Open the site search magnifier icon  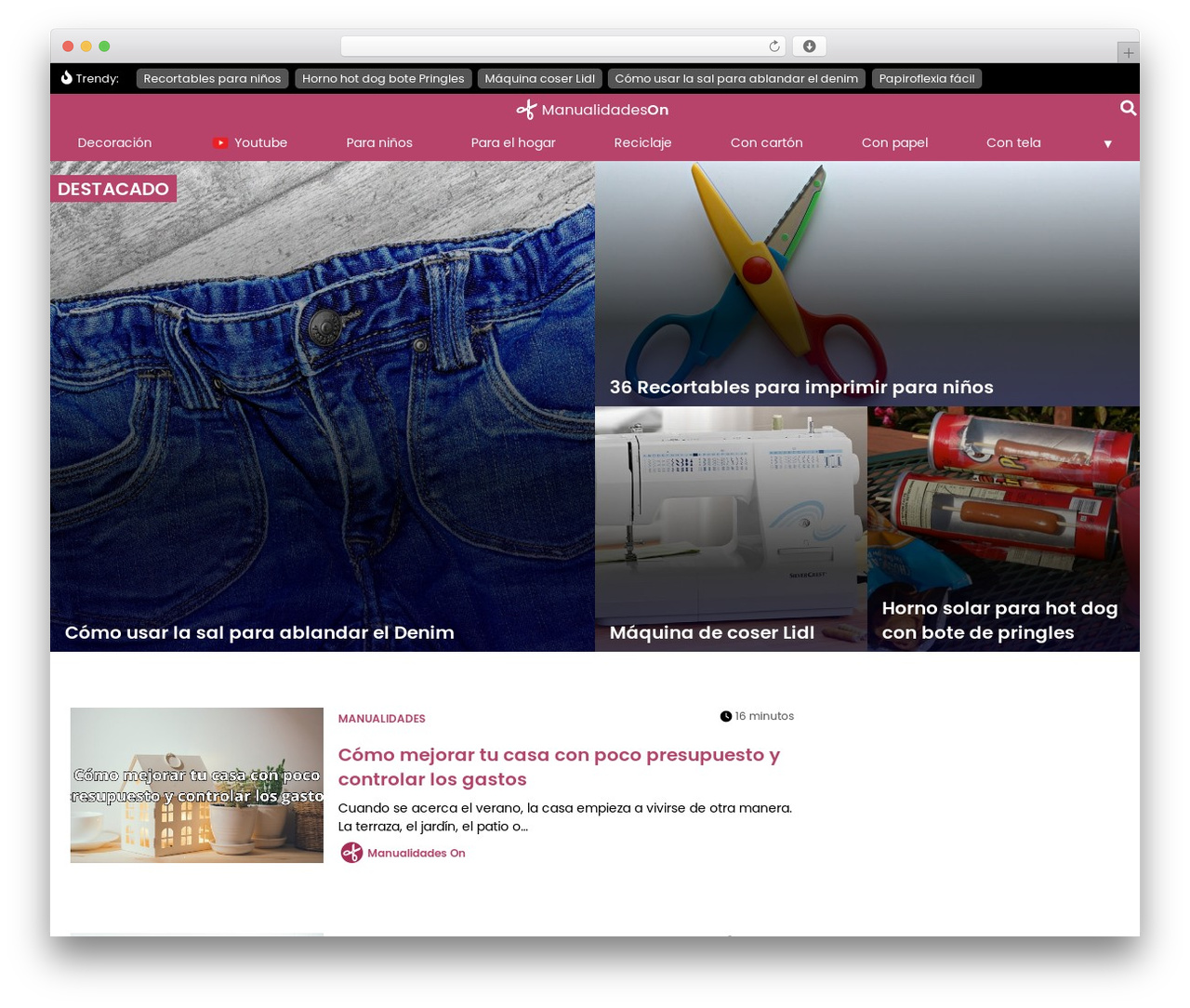tap(1128, 108)
